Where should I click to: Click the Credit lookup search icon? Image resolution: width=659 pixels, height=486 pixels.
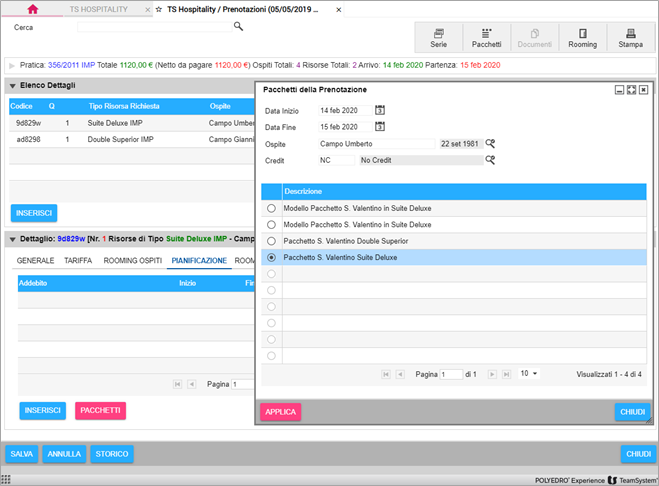tap(490, 160)
